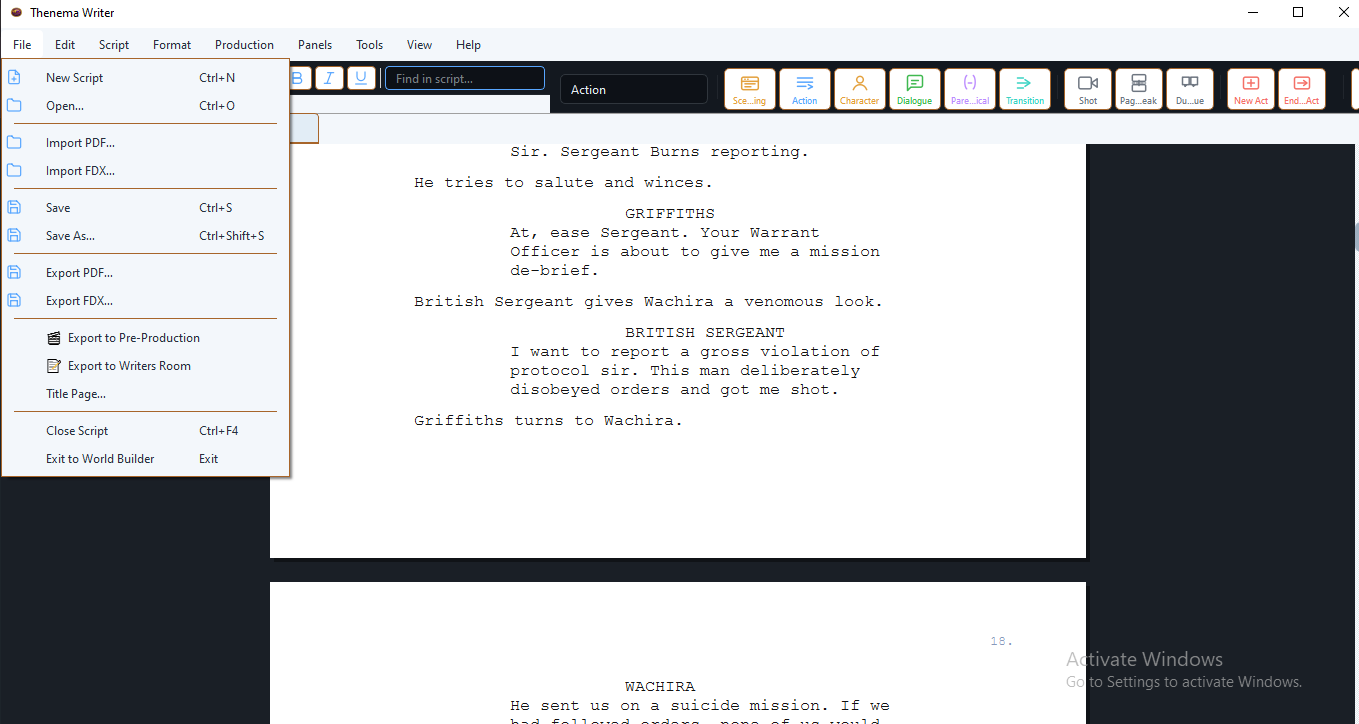
Task: Toggle italic formatting
Action: pyautogui.click(x=329, y=78)
